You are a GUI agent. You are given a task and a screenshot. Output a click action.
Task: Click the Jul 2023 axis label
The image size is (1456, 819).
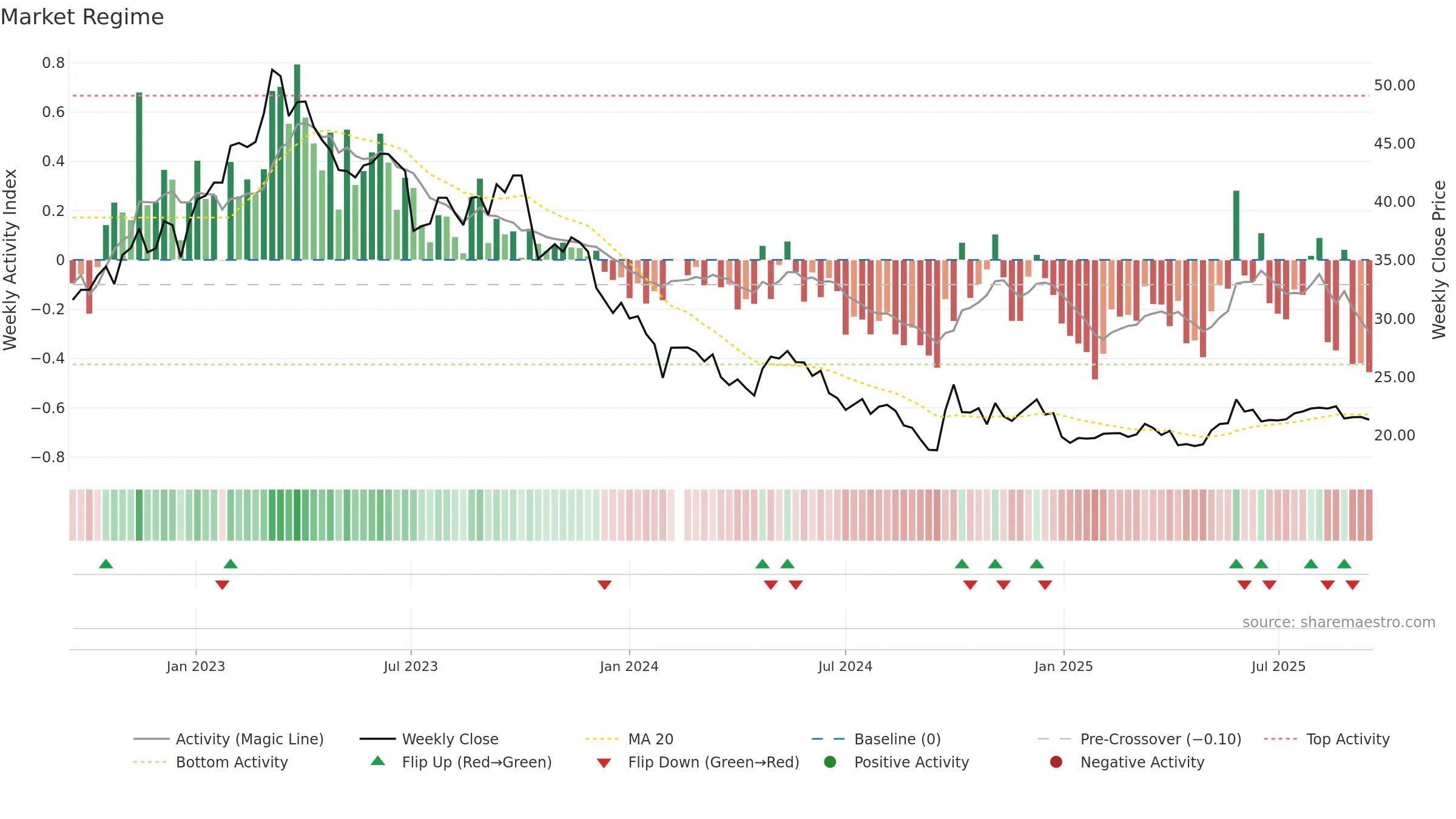[411, 666]
